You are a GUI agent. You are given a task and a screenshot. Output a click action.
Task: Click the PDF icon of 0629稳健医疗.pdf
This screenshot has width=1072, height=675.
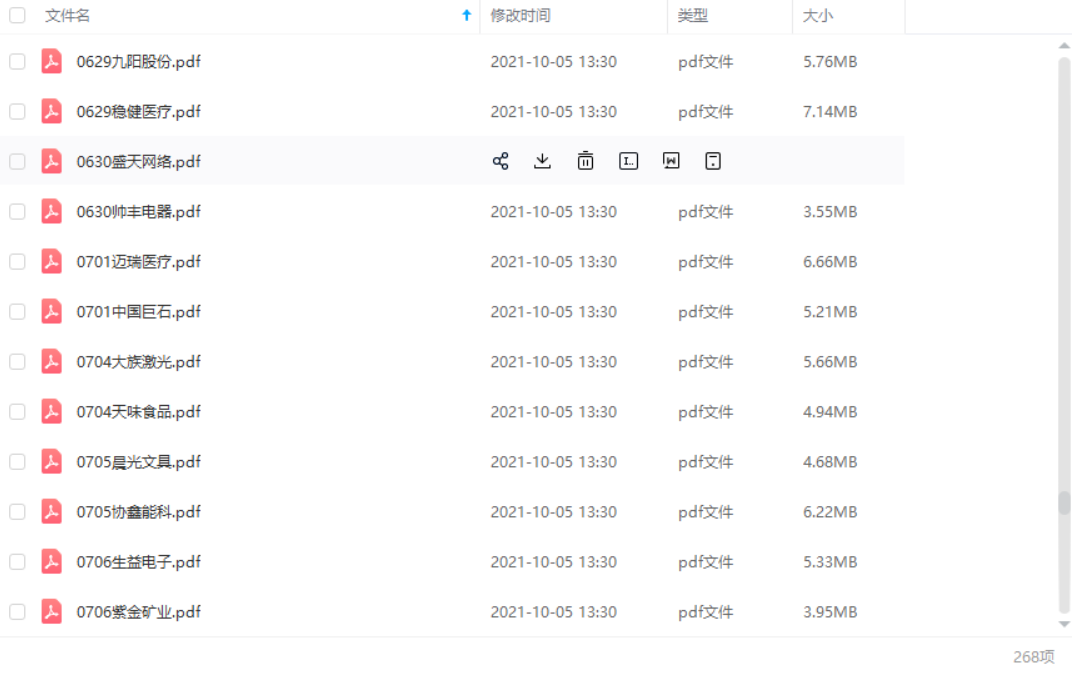(51, 111)
